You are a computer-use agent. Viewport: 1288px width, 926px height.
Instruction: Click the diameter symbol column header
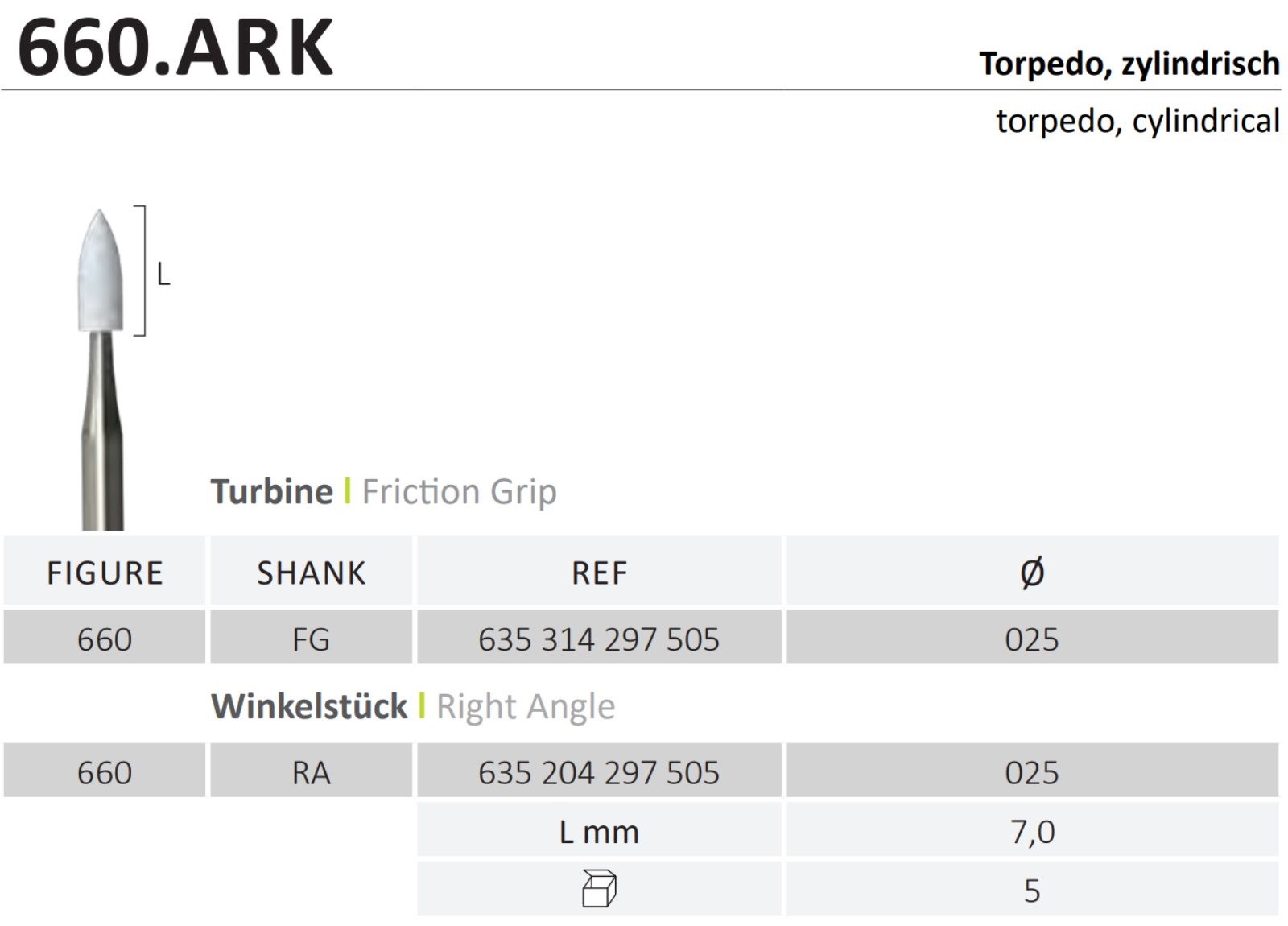click(x=1032, y=573)
